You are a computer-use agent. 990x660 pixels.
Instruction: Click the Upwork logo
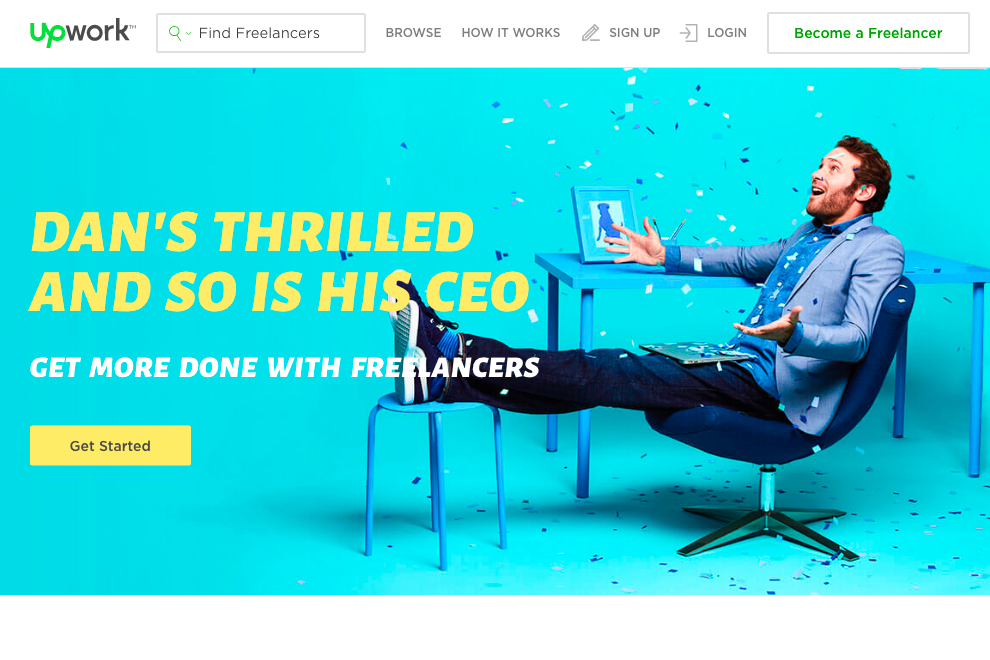click(x=82, y=32)
